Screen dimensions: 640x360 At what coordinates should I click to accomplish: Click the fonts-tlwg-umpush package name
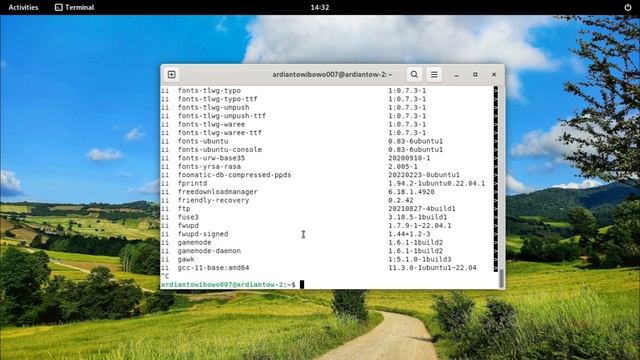(213, 107)
